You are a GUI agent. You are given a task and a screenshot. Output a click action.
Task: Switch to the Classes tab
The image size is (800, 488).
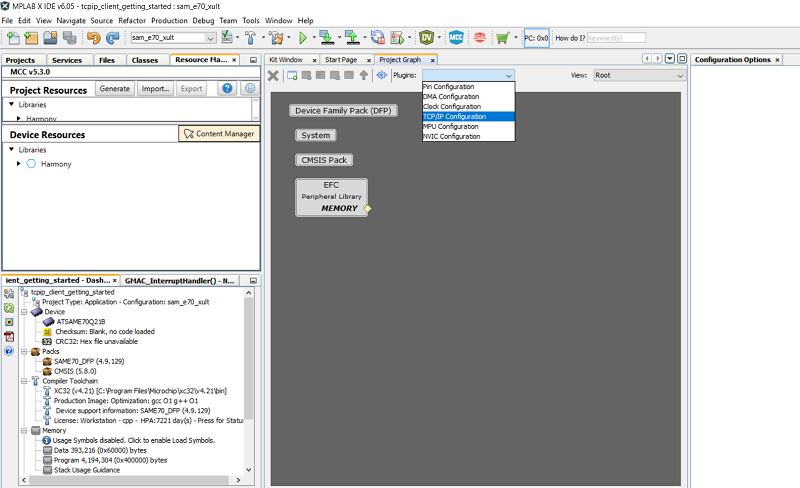[x=145, y=60]
